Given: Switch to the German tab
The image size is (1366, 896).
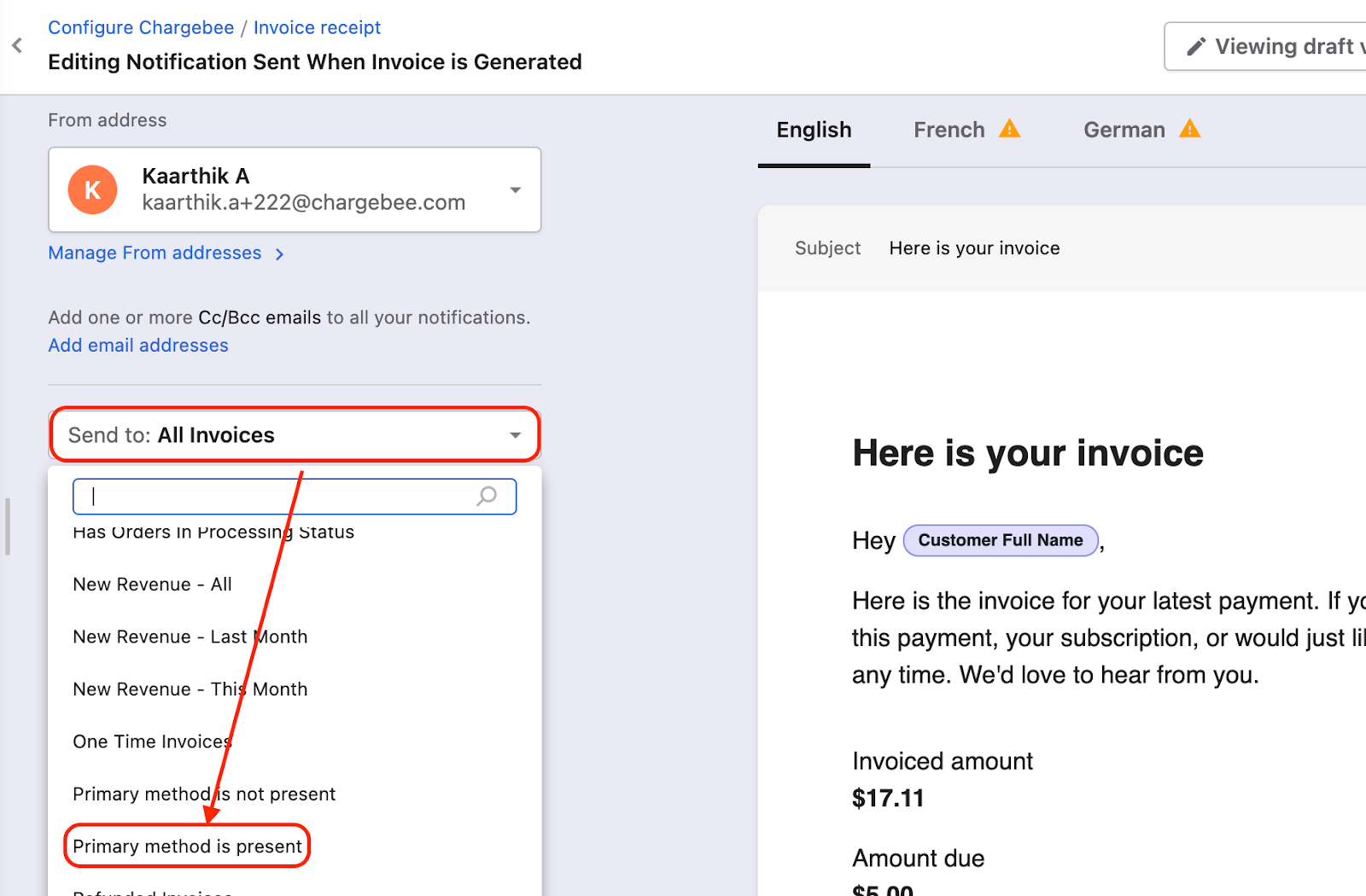Looking at the screenshot, I should 1124,130.
